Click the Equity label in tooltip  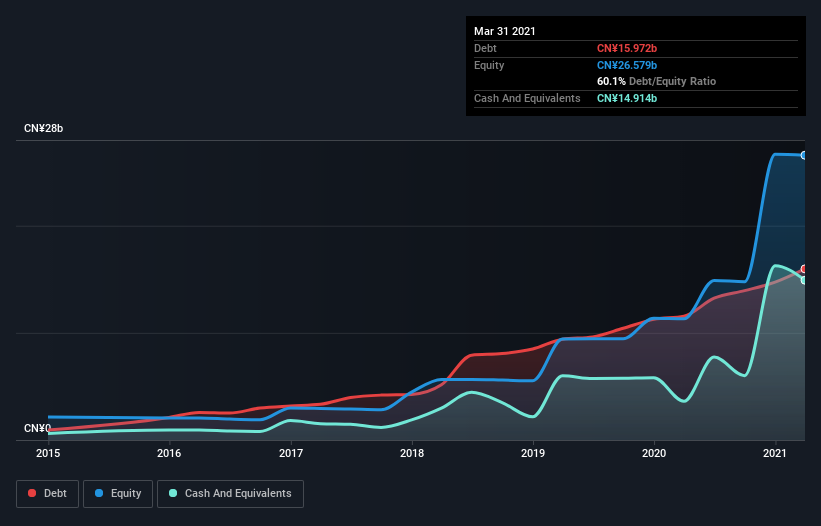[x=489, y=65]
